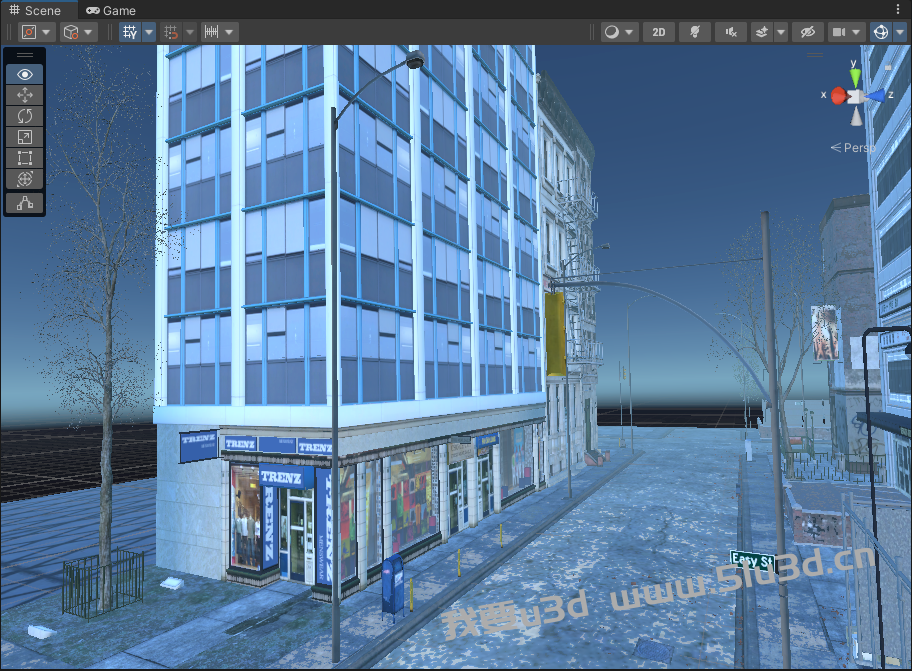Toggle visibility of hidden scene objects
This screenshot has height=671, width=912.
pos(808,32)
